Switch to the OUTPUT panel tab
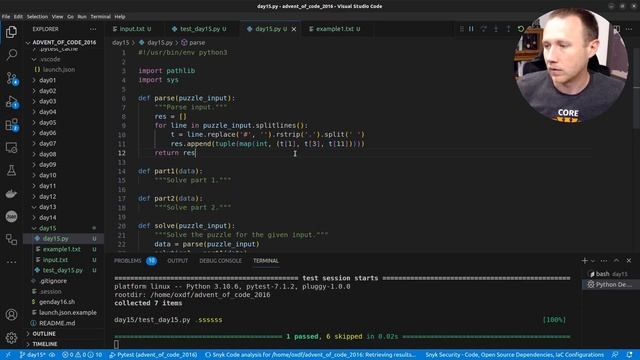This screenshot has height=360, width=640. coord(178,261)
